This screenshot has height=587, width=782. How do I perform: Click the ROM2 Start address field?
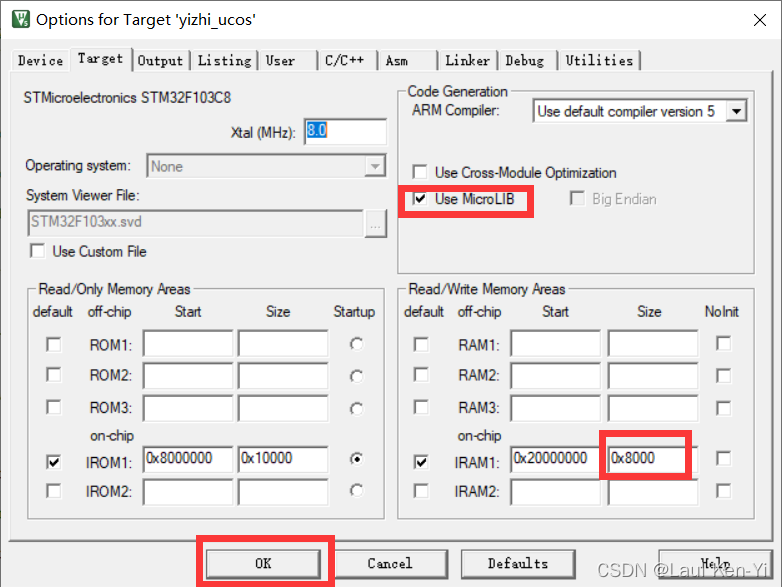188,376
